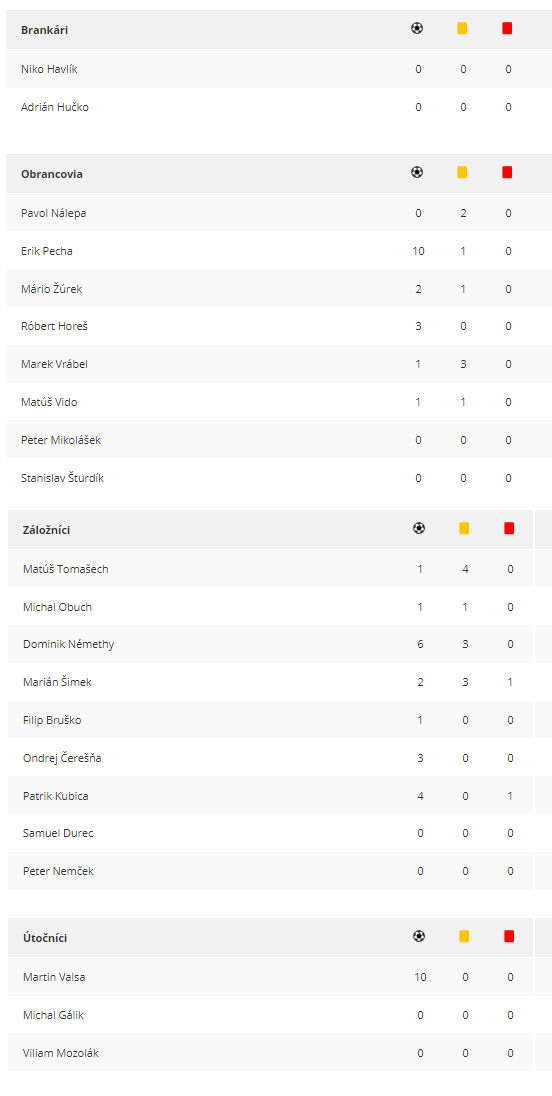Screen dimensions: 552x1096
Task: Open Viliam Mozolák player entry
Action: [61, 1053]
